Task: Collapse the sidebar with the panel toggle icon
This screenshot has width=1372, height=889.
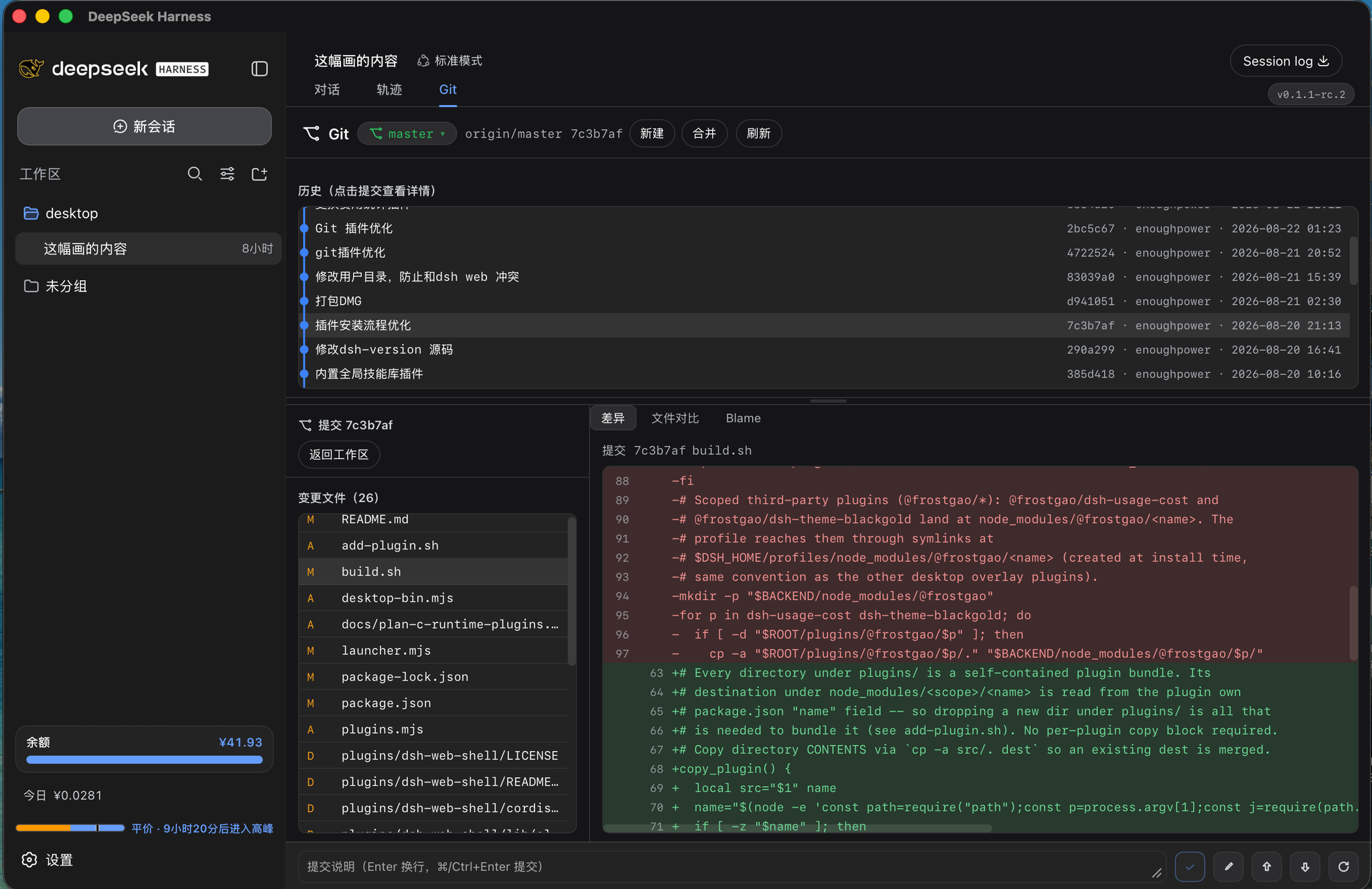Action: (x=259, y=69)
